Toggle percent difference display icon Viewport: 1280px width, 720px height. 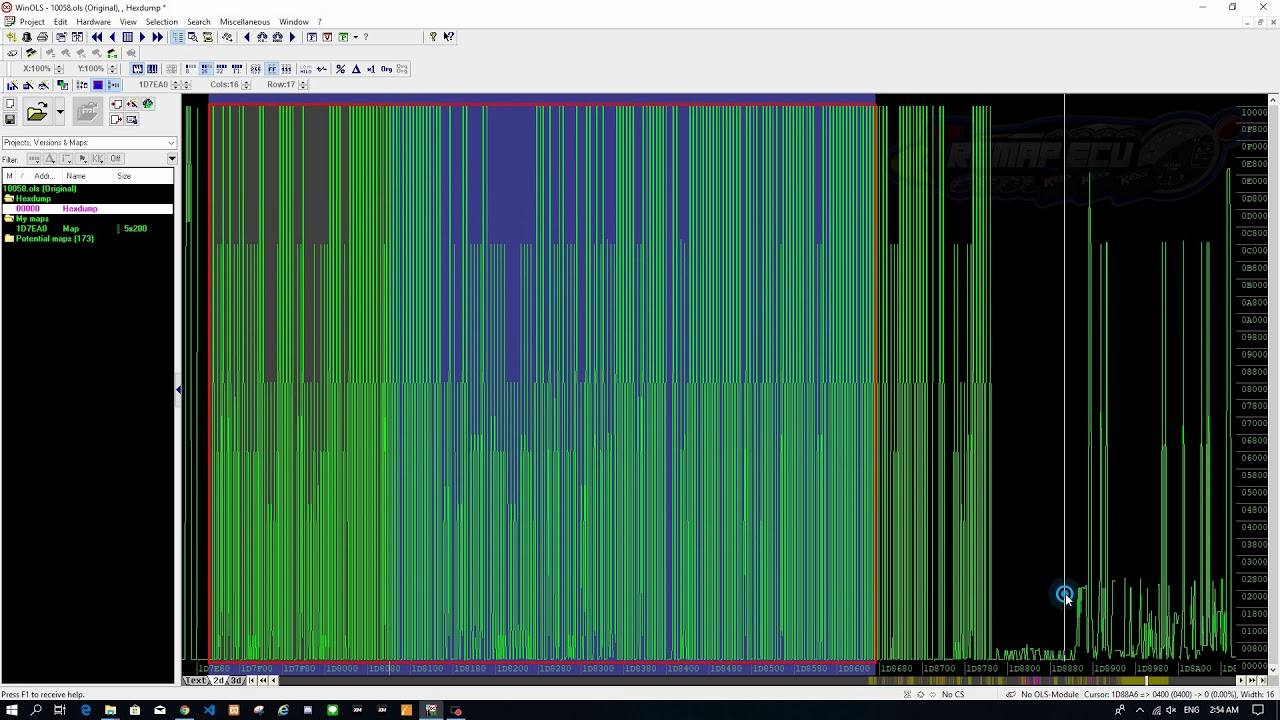point(340,68)
